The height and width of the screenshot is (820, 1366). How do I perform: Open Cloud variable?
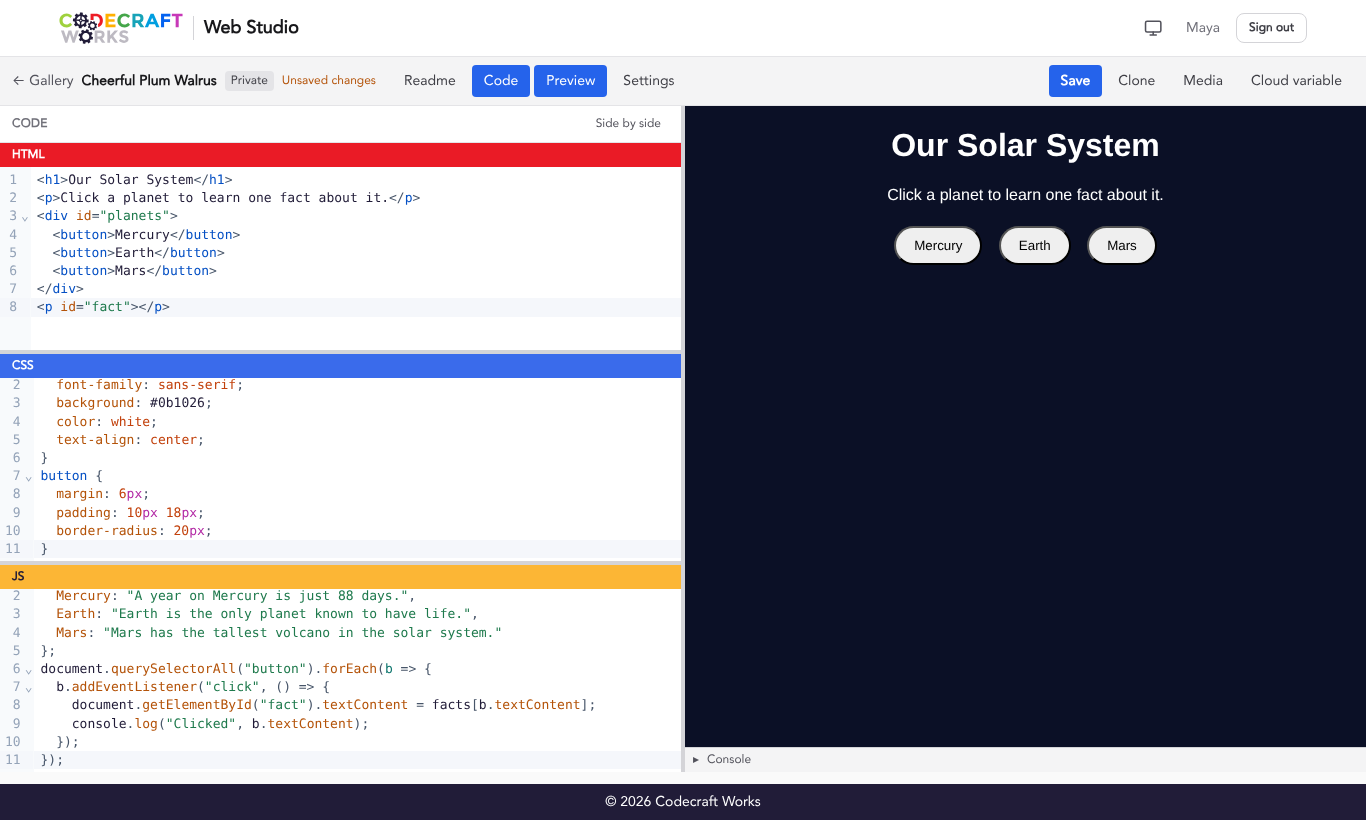click(x=1296, y=81)
